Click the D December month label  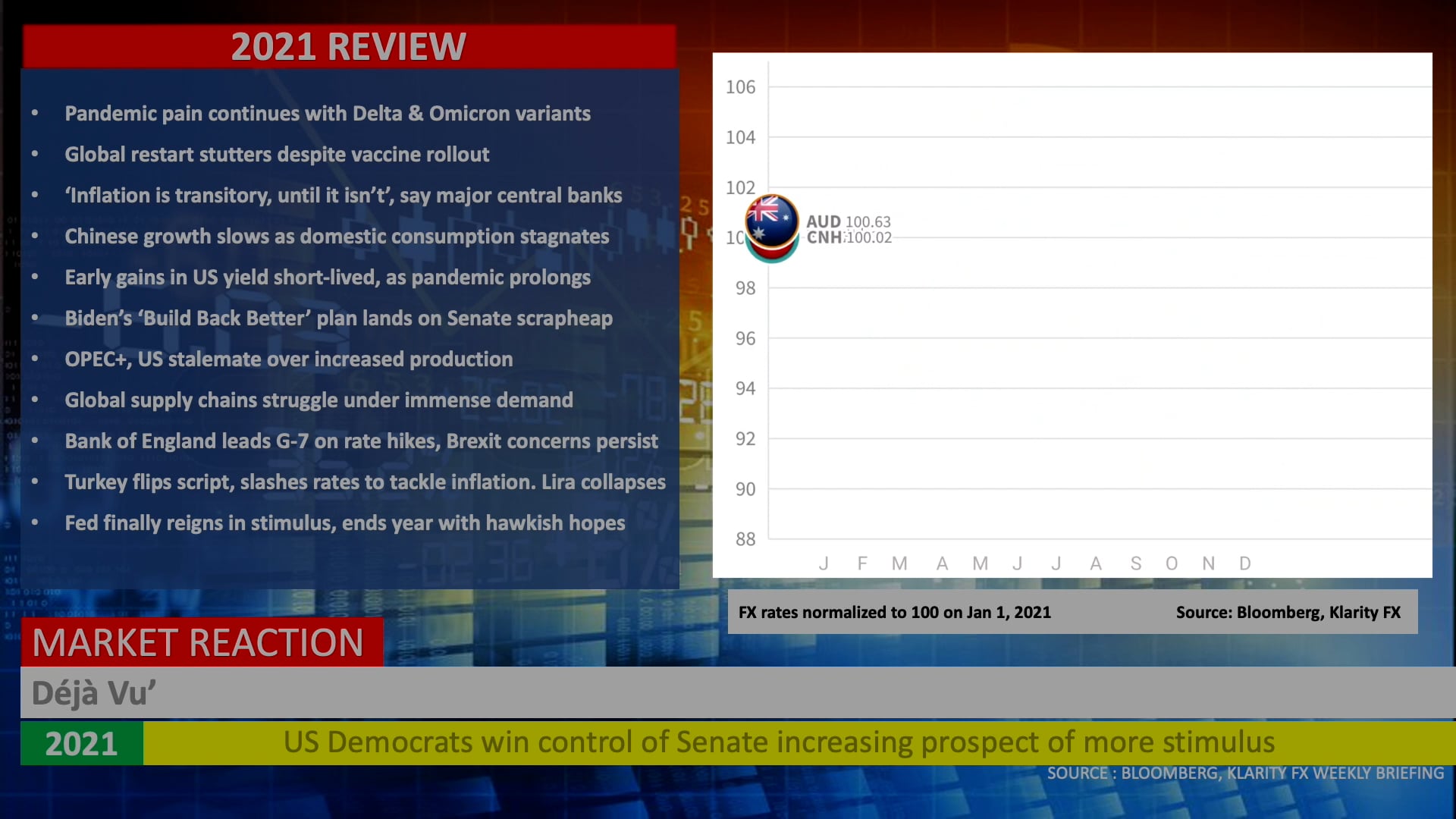point(1244,563)
